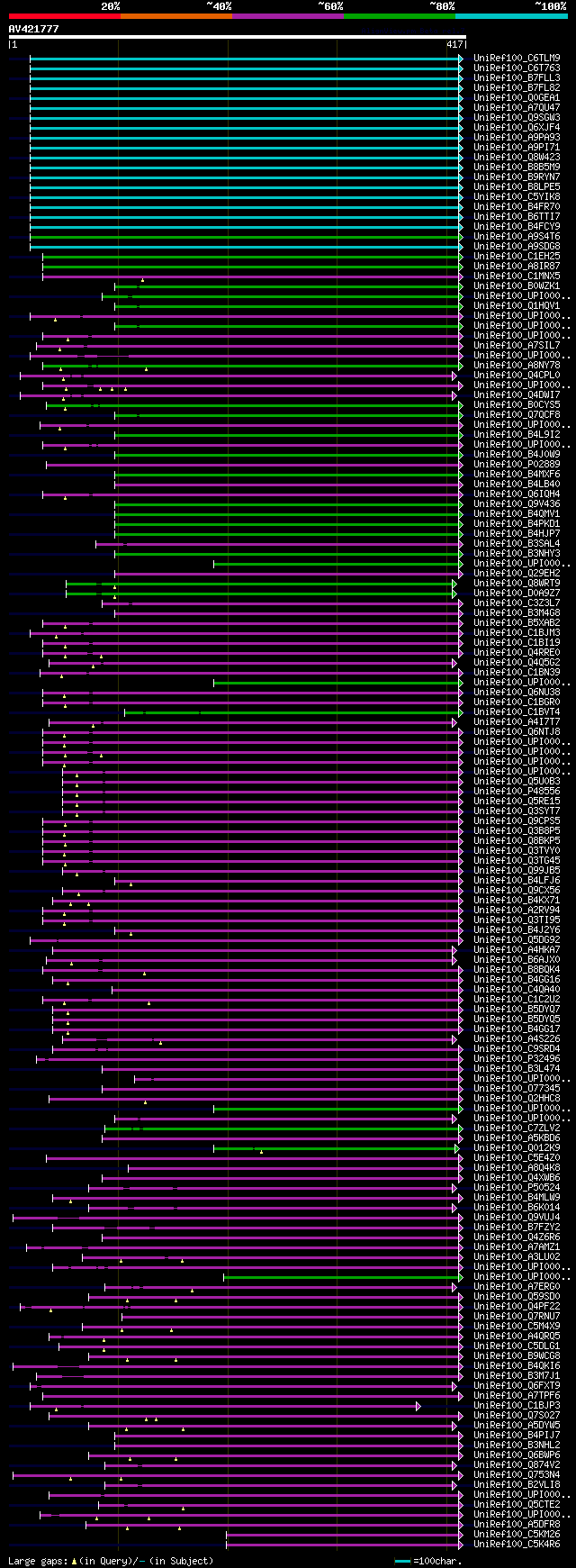Image resolution: width=576 pixels, height=1568 pixels.
Task: Select the UniRef100_C1BJP3 label
Action: tap(517, 1406)
